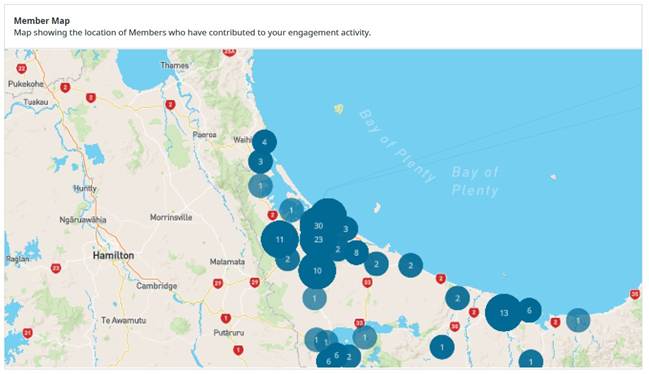
Task: Select the cluster marker labeled 13
Action: point(504,312)
